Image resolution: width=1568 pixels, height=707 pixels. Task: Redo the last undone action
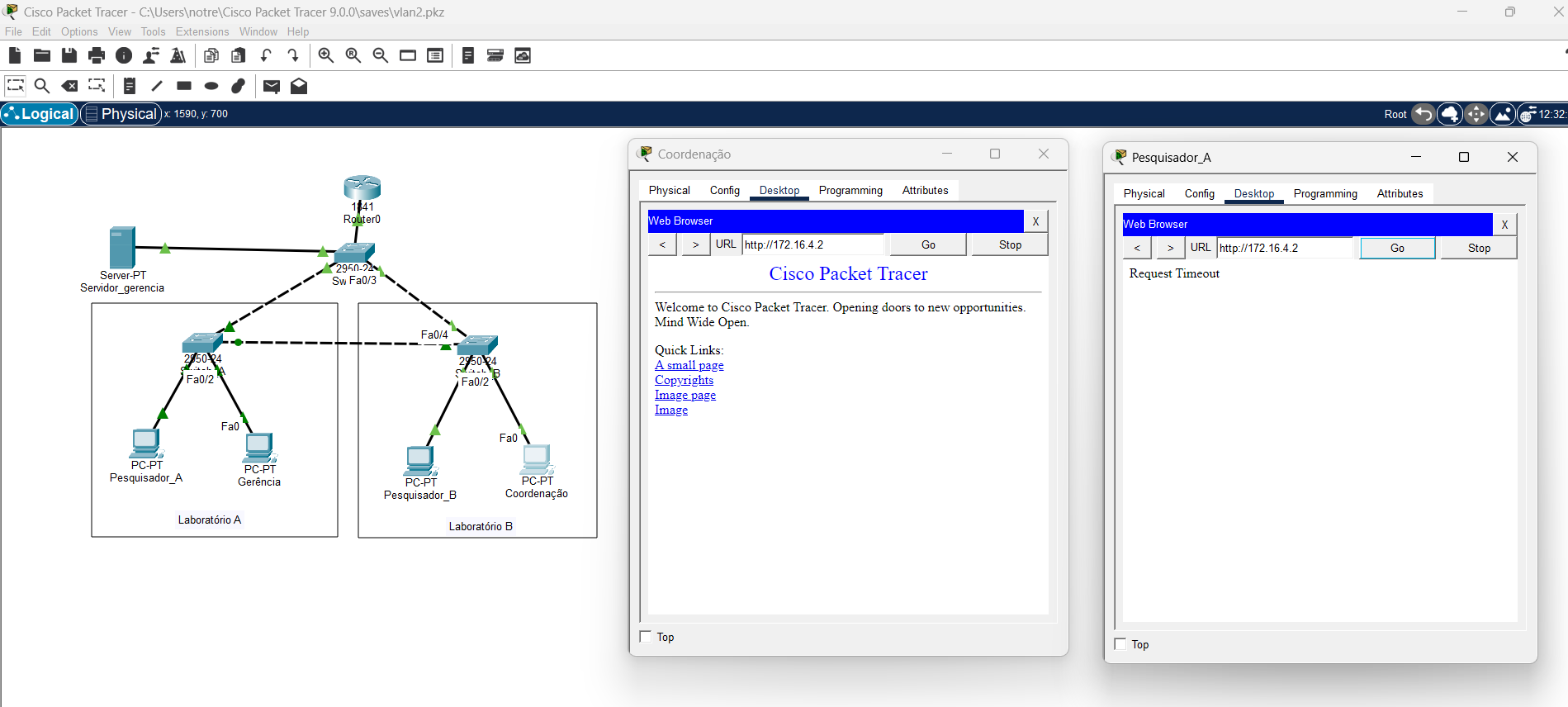click(x=293, y=55)
